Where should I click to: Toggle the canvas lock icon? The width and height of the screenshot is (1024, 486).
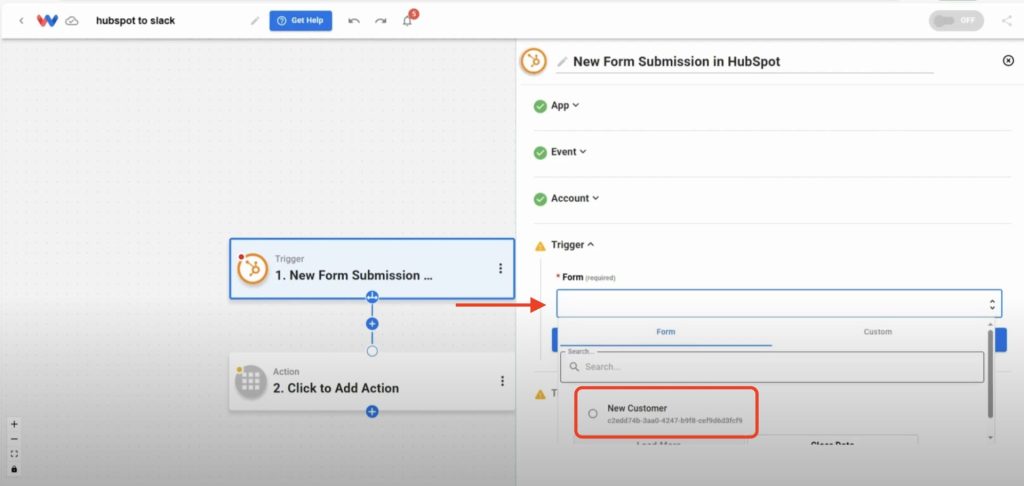click(14, 469)
